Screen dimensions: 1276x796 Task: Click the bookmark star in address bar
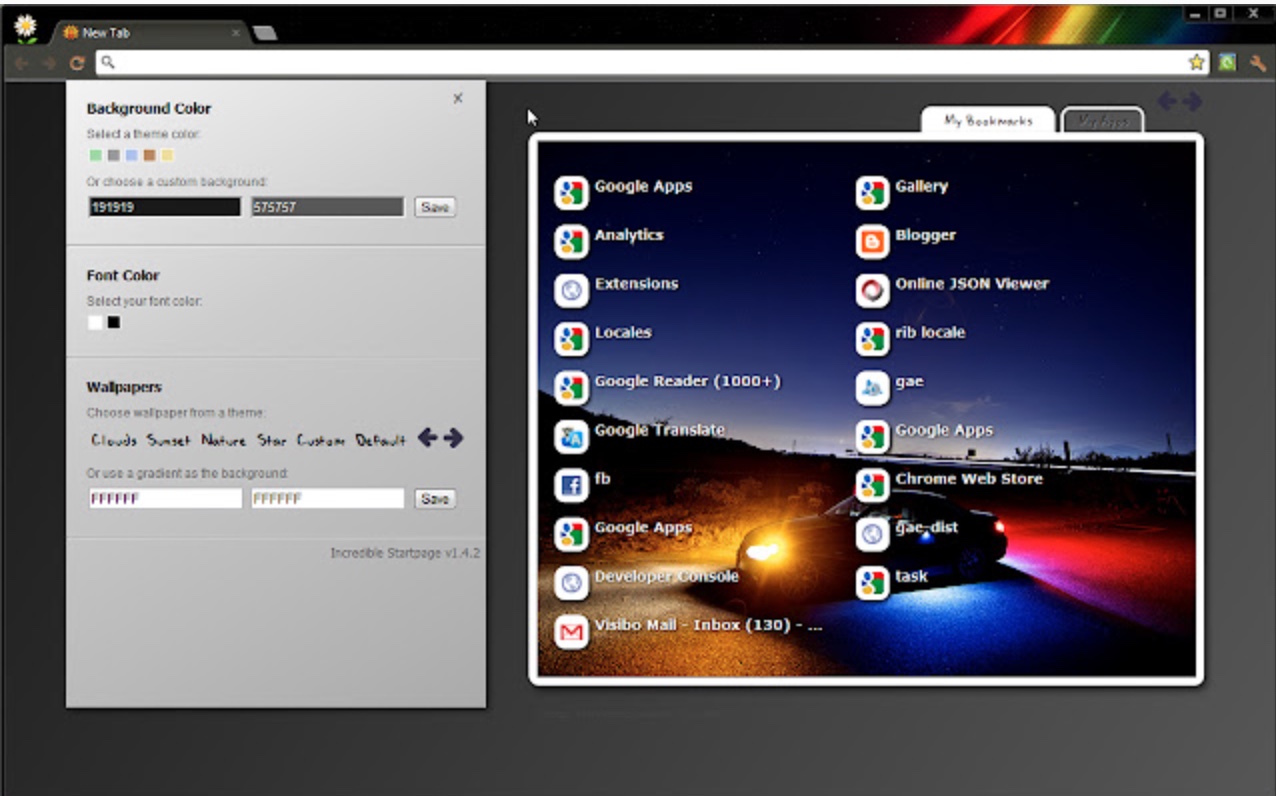click(x=1196, y=62)
